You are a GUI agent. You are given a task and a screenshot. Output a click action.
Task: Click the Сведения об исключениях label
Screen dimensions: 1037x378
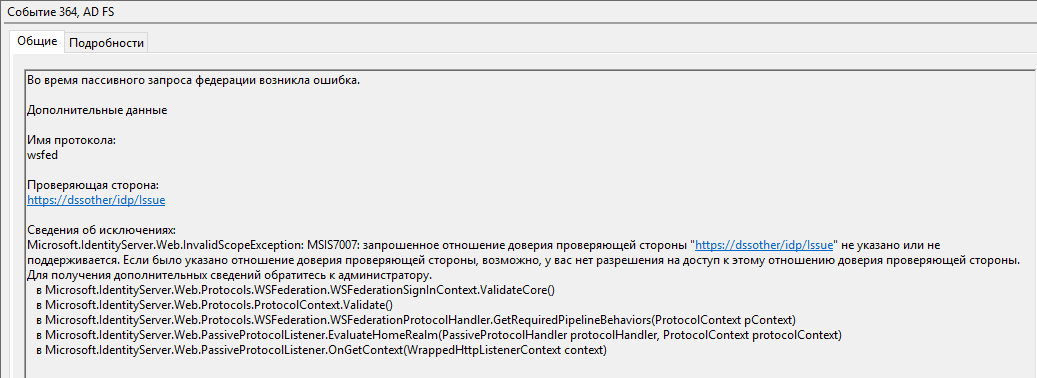point(102,230)
